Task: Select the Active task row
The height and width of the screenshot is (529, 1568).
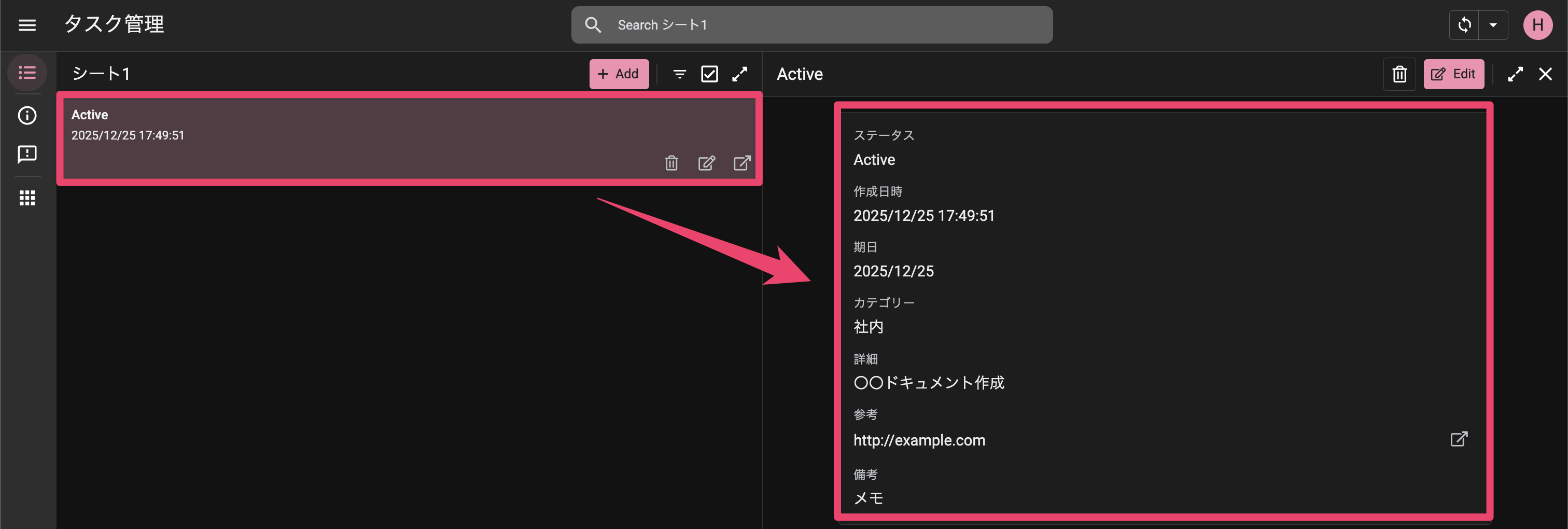Action: [x=365, y=125]
